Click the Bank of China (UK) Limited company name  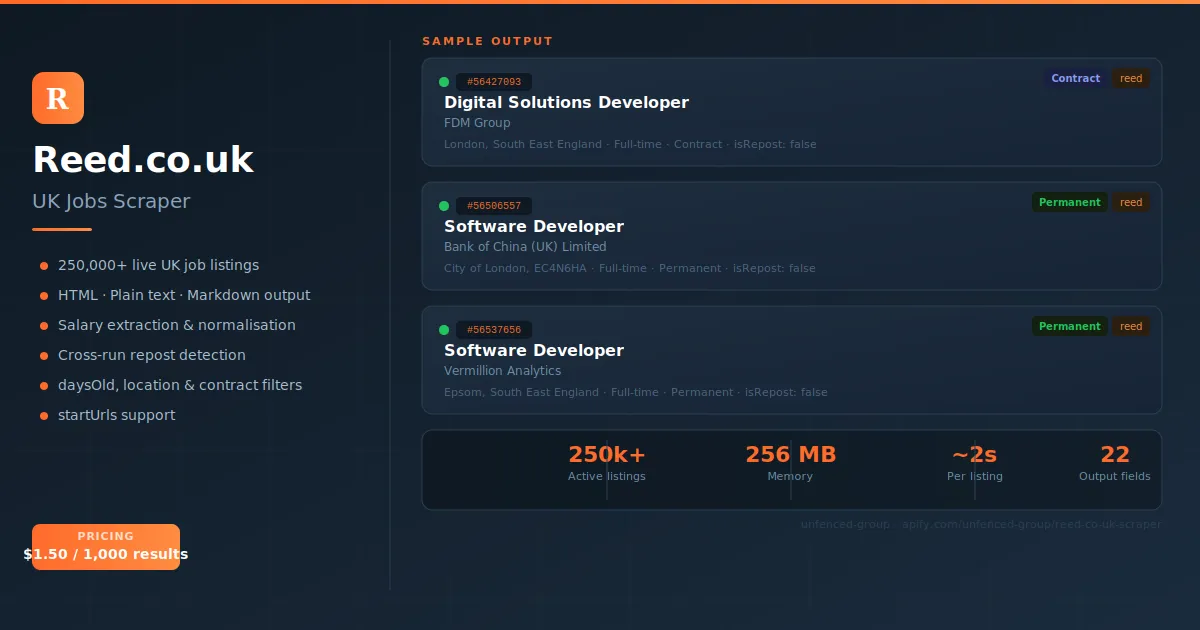pos(525,247)
